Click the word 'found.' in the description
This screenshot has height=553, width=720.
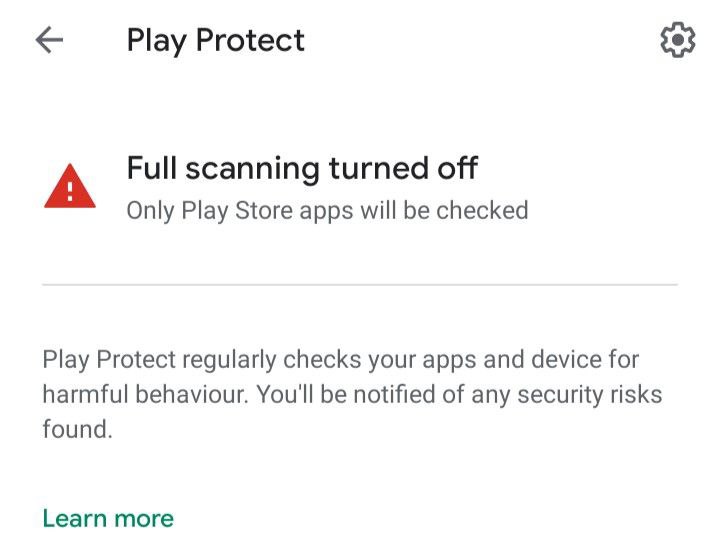point(78,429)
